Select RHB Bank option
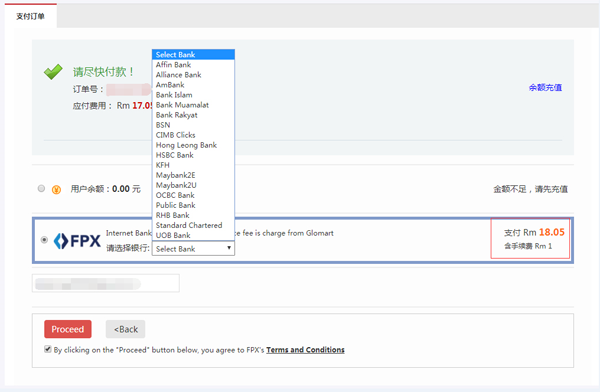This screenshot has height=392, width=600. (193, 215)
